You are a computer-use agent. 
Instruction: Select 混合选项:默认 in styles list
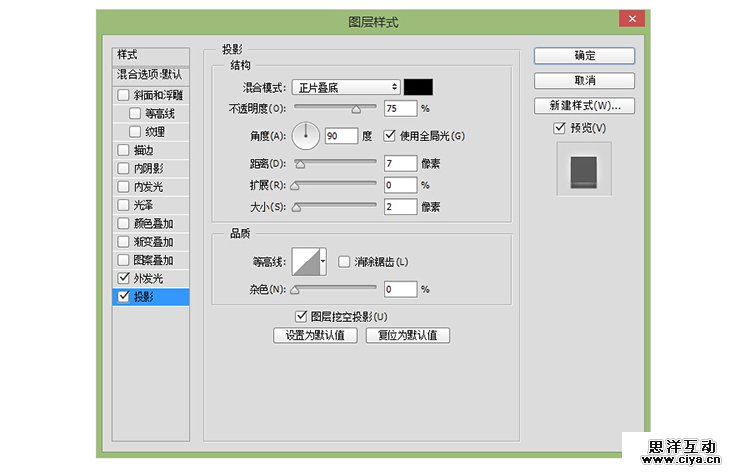[150, 74]
